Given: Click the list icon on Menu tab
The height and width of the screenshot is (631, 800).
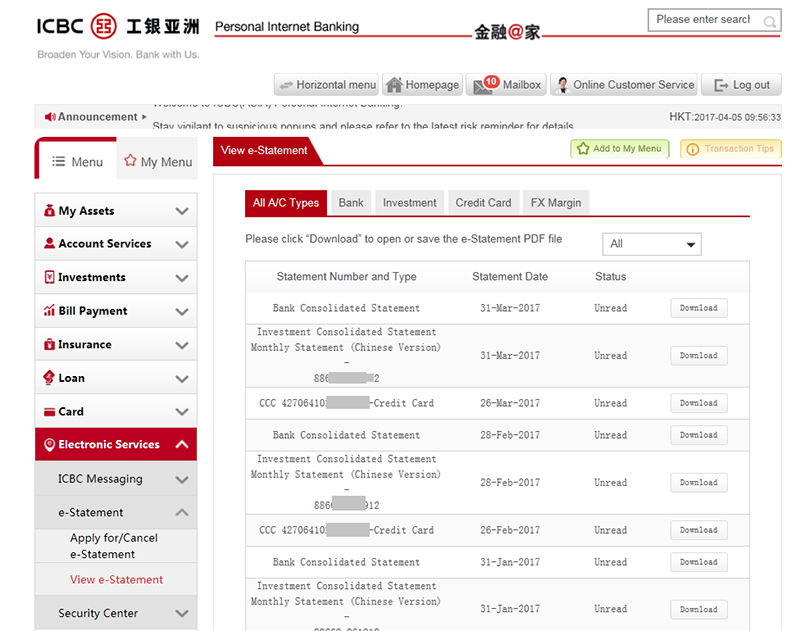Looking at the screenshot, I should click(59, 161).
